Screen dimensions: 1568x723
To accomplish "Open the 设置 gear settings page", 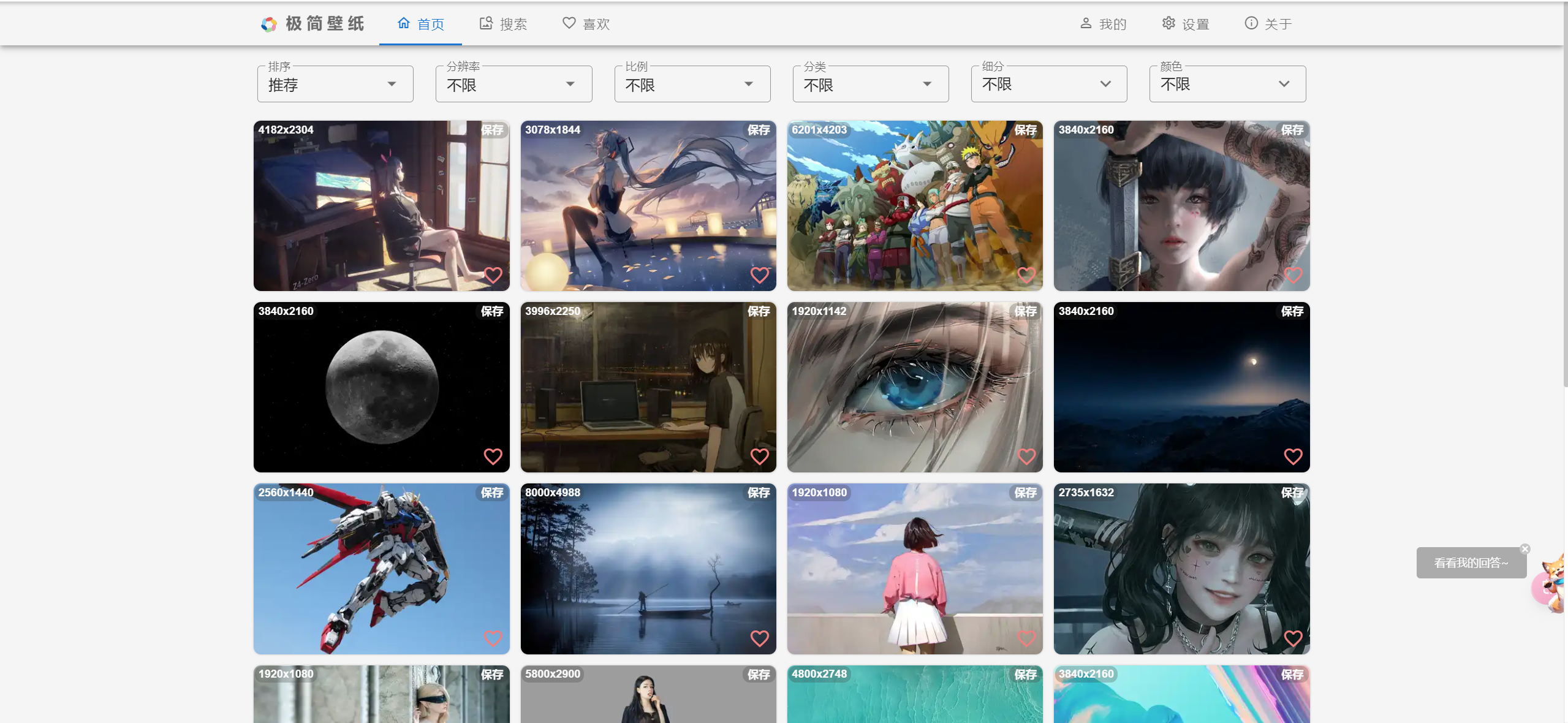I will click(x=1185, y=24).
